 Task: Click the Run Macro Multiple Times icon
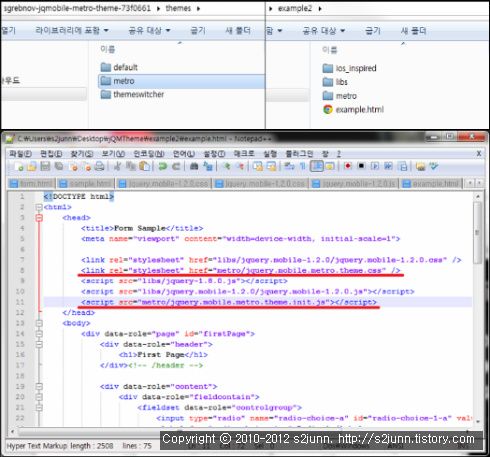[x=388, y=166]
